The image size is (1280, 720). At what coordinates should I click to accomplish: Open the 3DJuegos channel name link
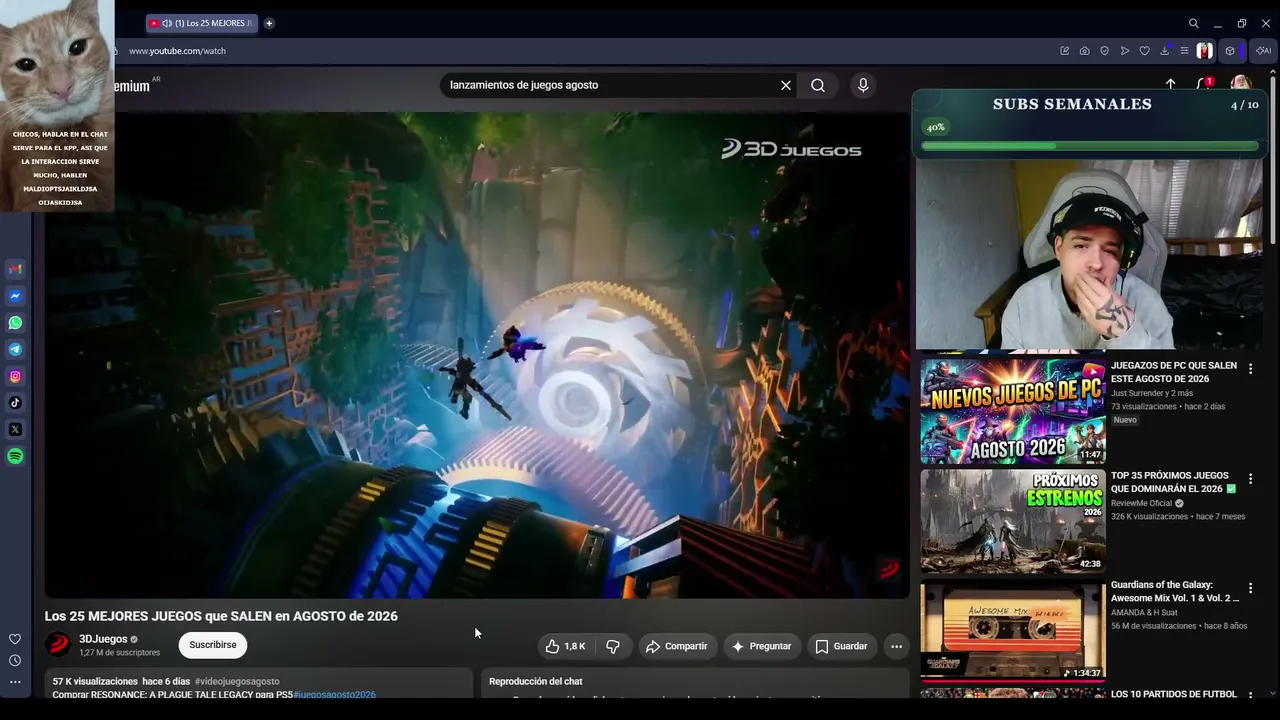[103, 639]
